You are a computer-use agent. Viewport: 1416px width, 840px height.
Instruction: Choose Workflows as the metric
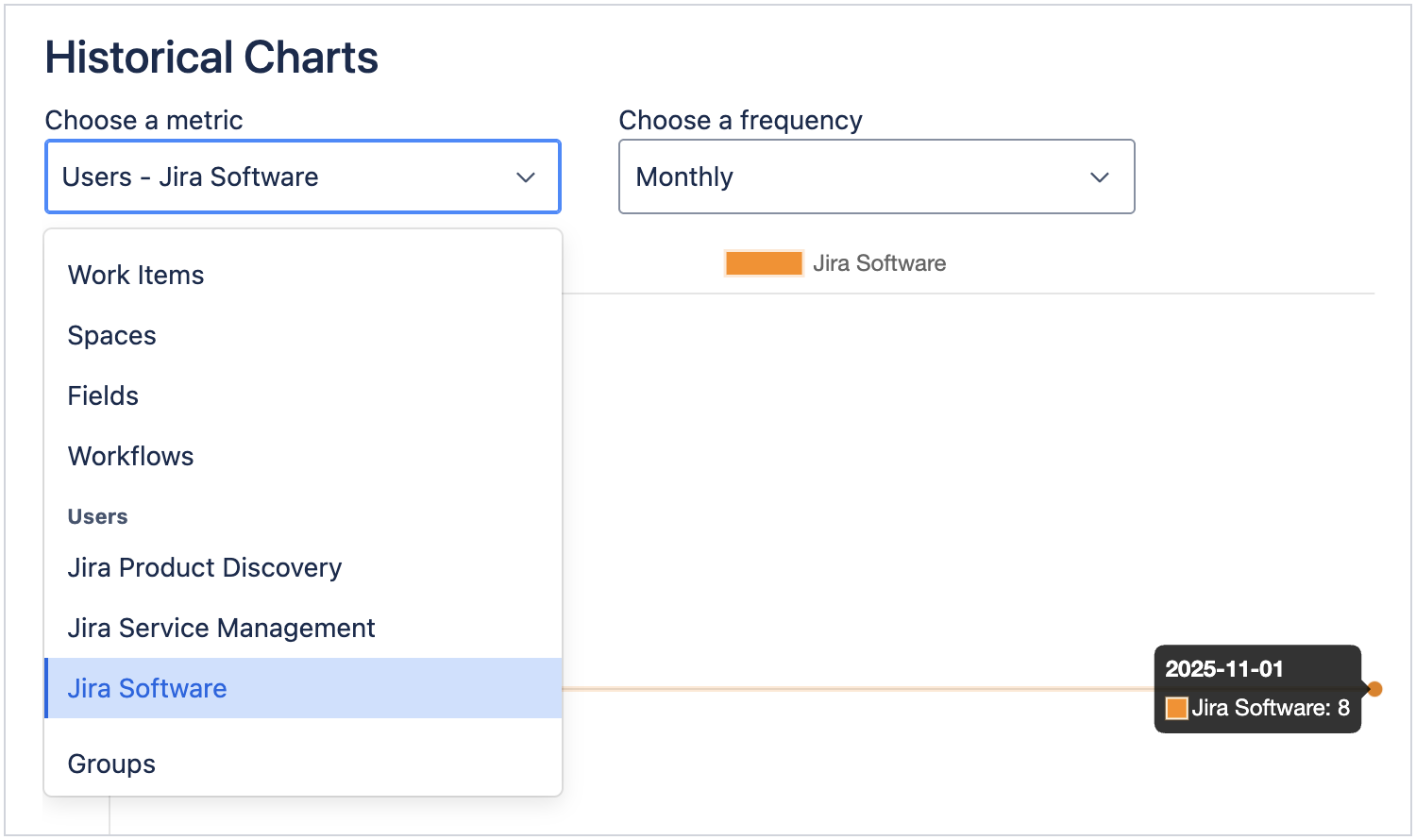point(130,456)
